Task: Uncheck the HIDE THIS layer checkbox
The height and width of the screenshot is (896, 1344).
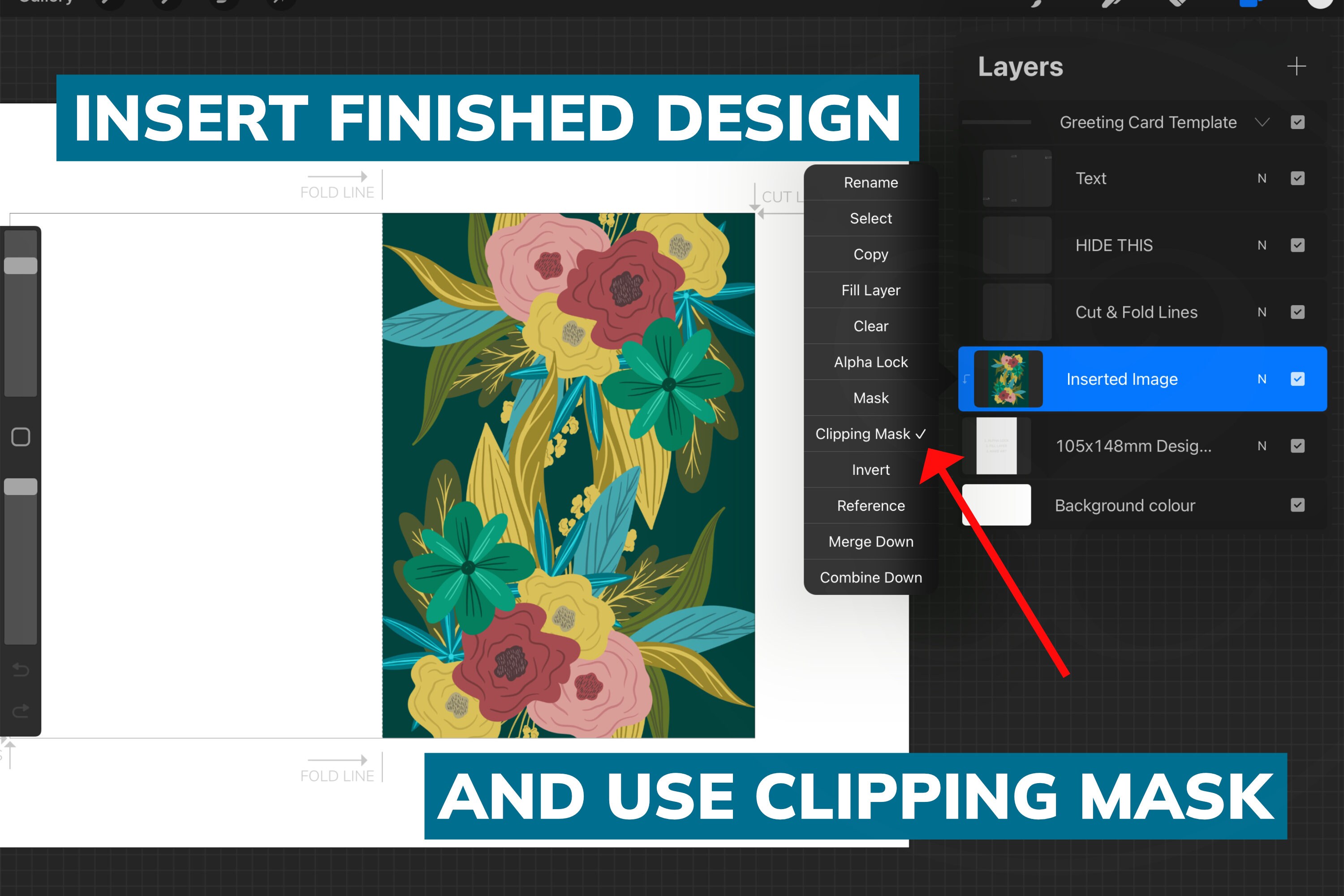Action: [x=1298, y=245]
